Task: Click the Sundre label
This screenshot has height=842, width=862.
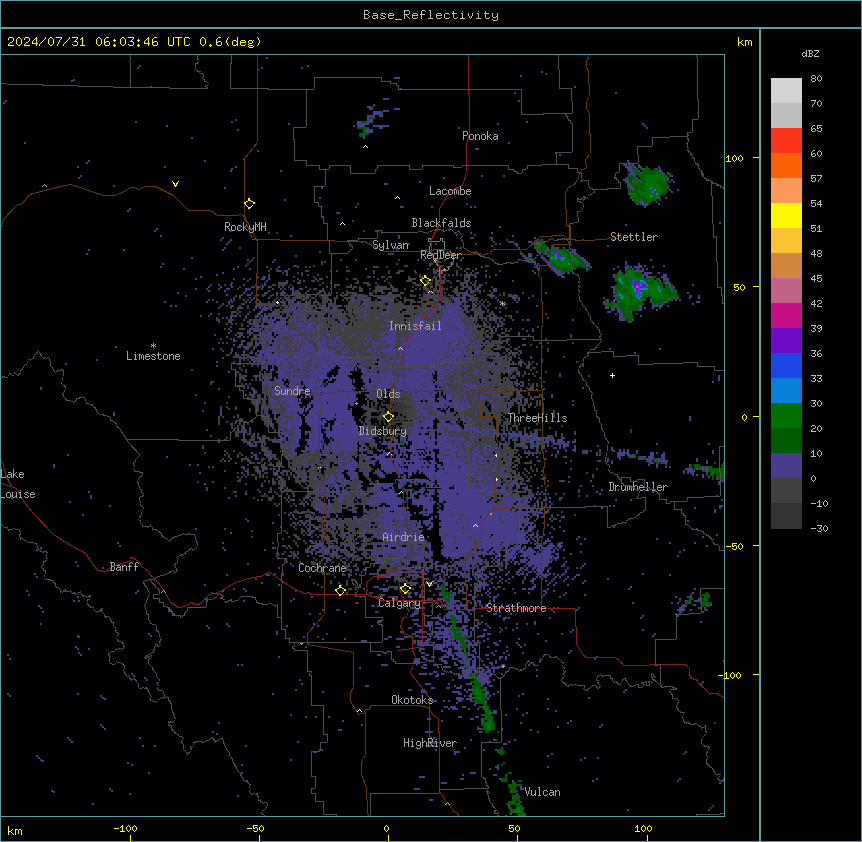Action: (292, 391)
